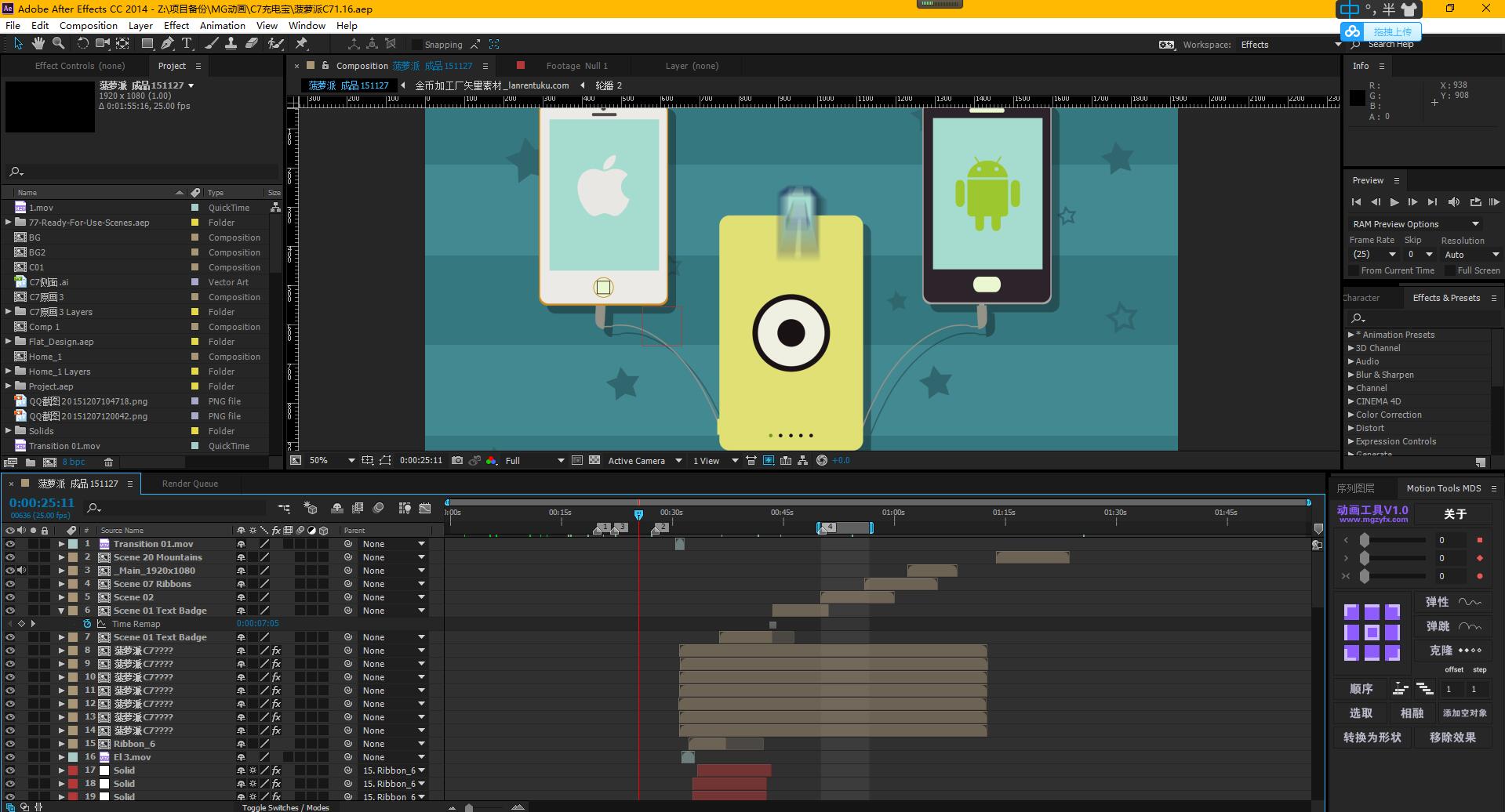
Task: Open Parent dropdown for Scene 02 layer
Action: pos(392,597)
